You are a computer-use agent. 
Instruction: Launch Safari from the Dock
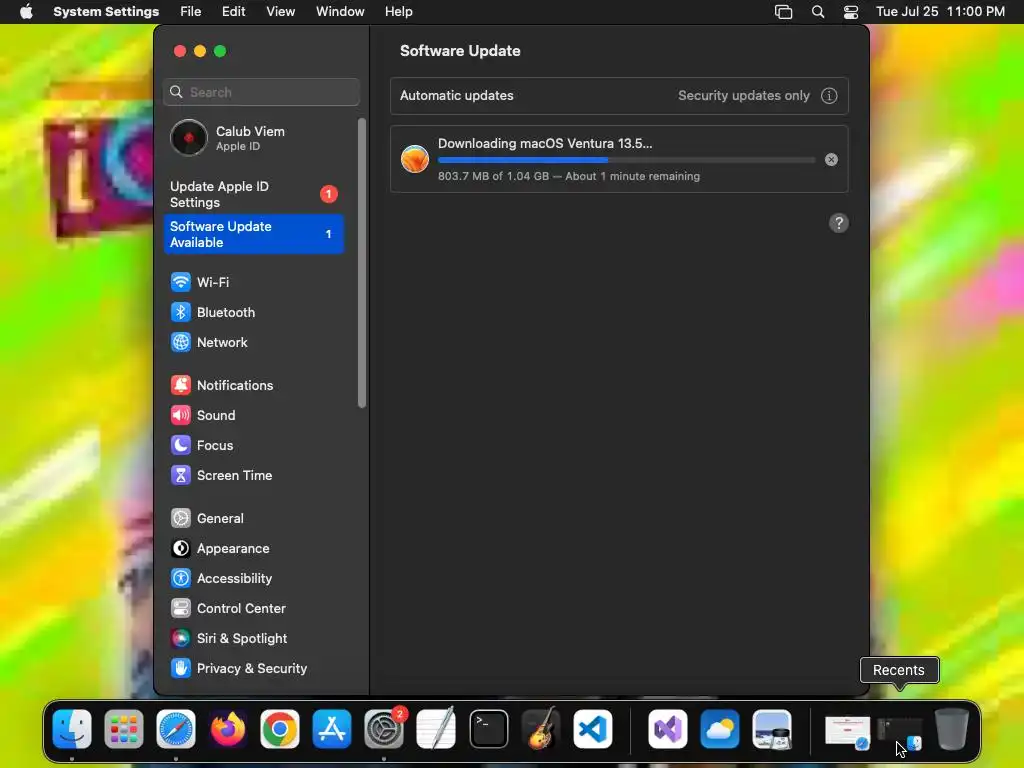176,729
